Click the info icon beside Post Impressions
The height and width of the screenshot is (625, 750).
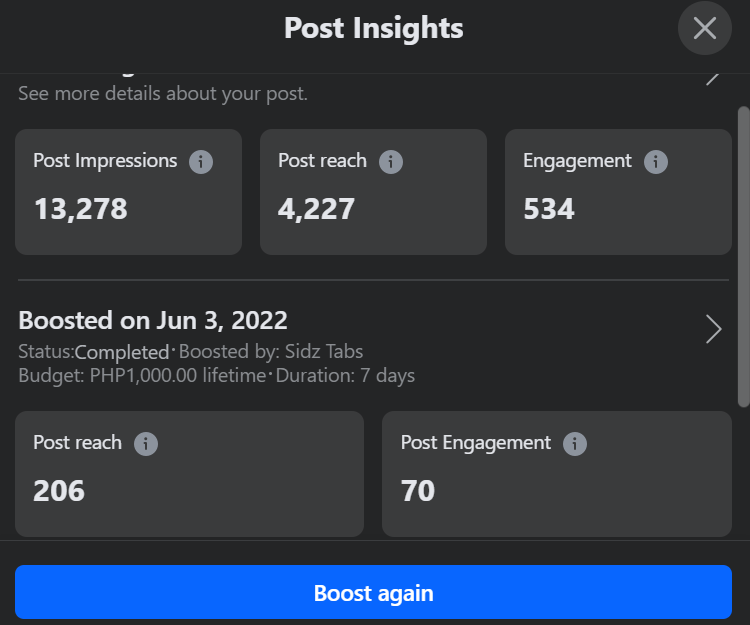pyautogui.click(x=201, y=161)
